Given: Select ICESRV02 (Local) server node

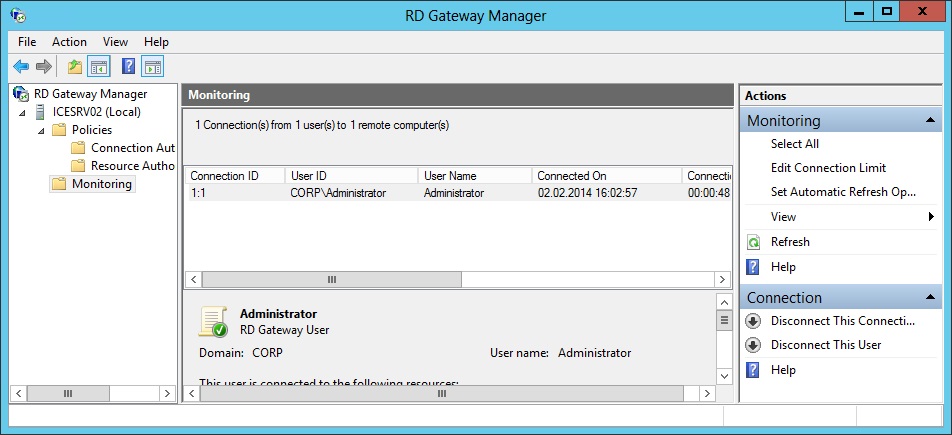Looking at the screenshot, I should coord(97,112).
